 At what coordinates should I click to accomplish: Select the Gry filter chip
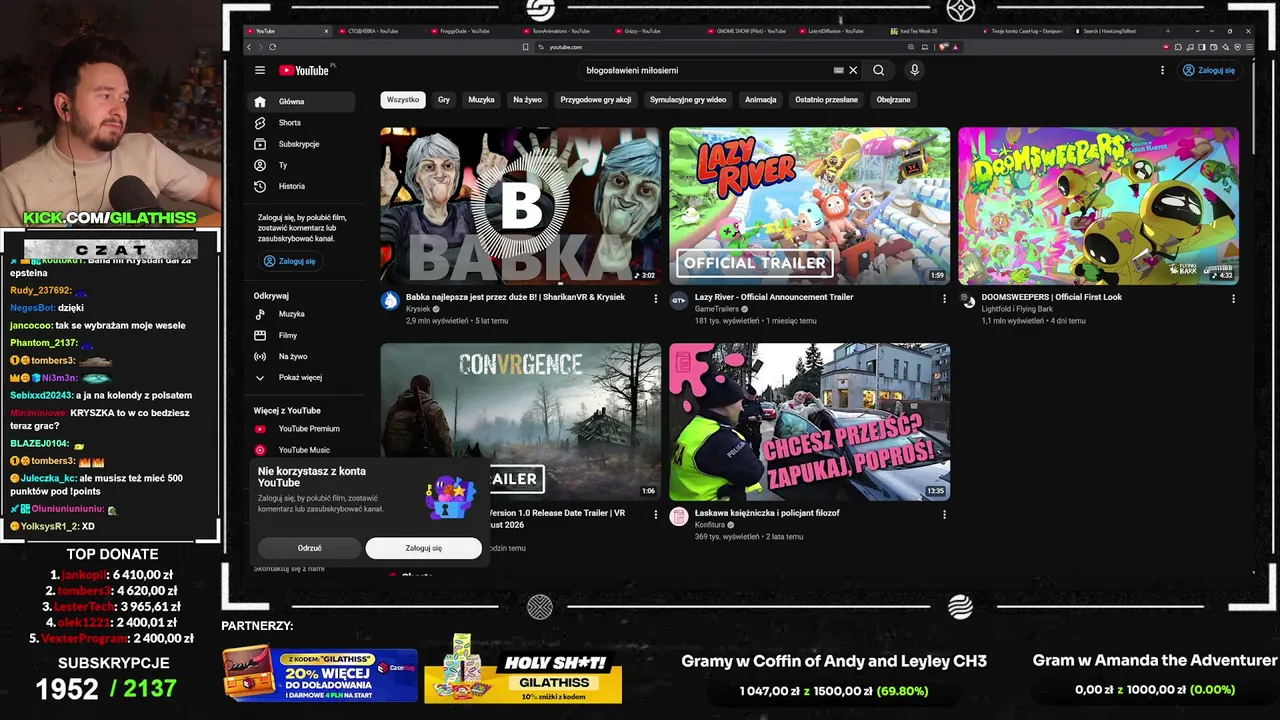point(444,100)
